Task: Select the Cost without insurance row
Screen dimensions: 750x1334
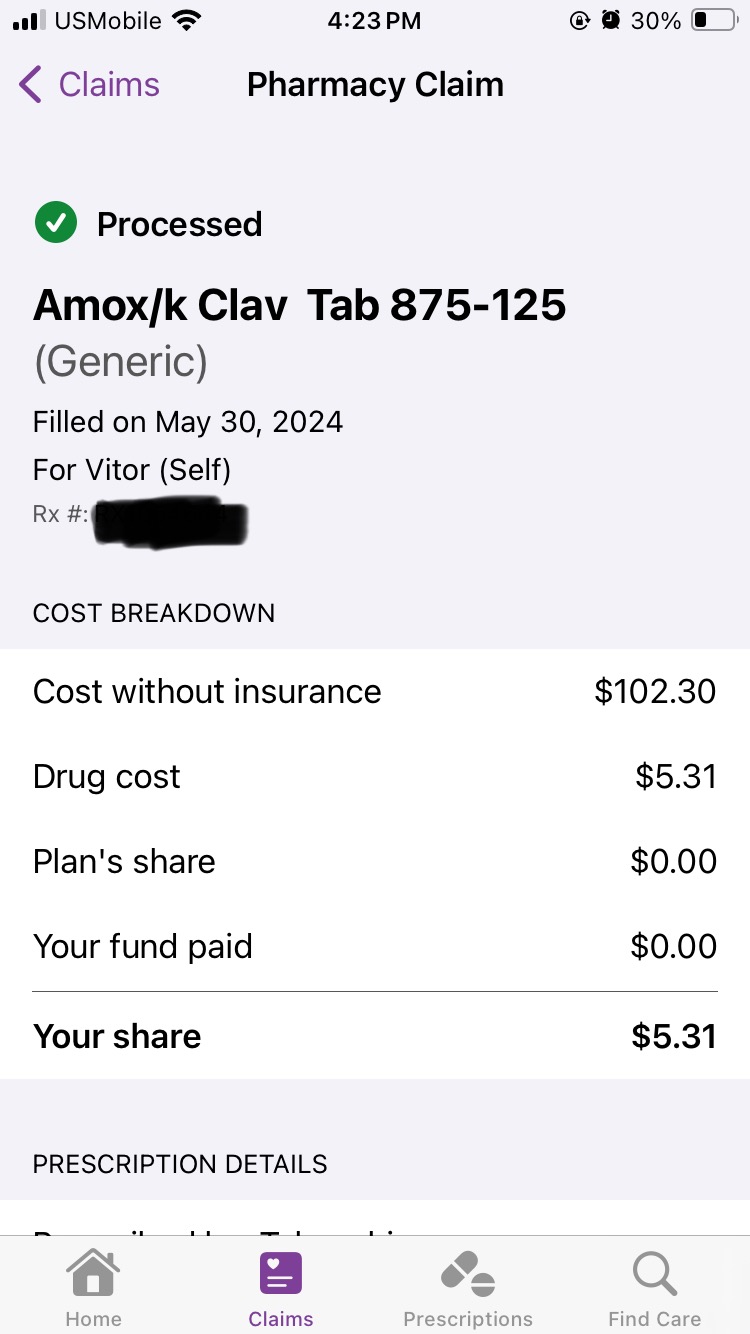Action: coord(375,691)
